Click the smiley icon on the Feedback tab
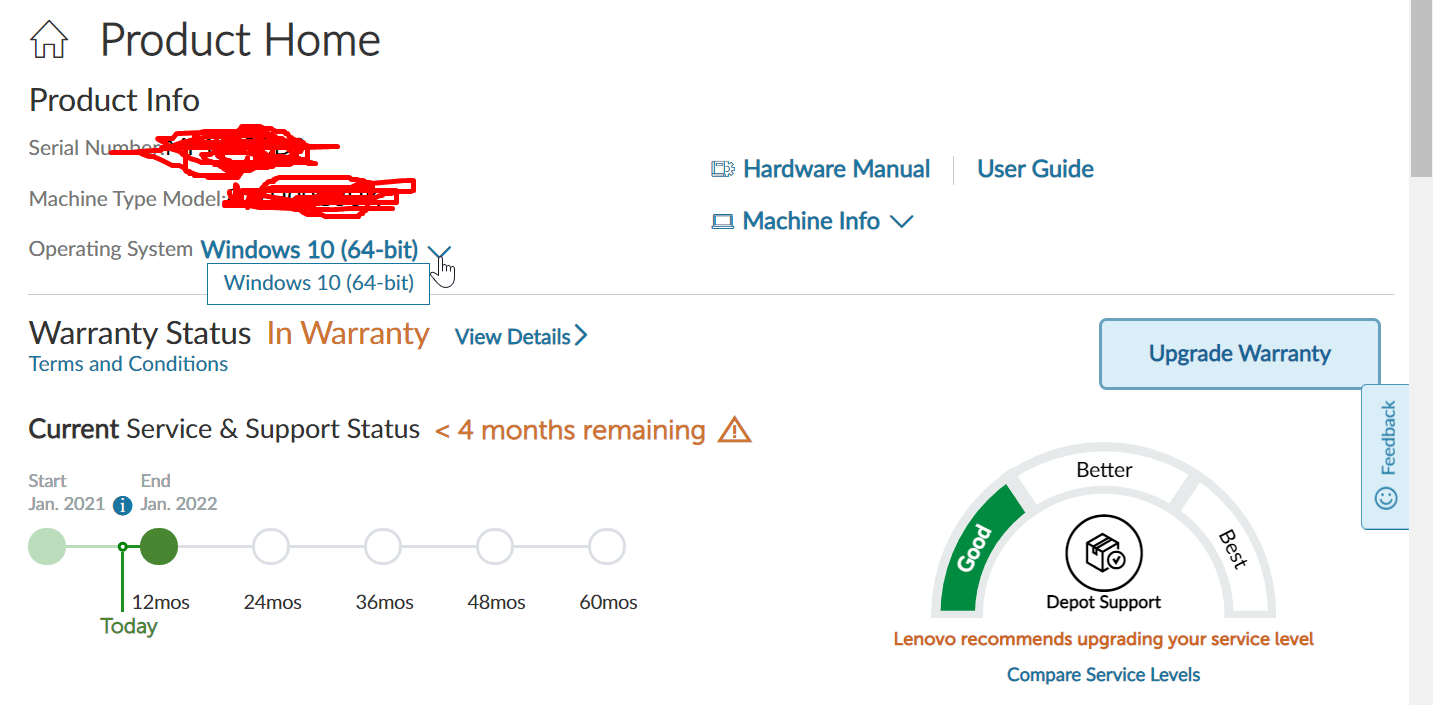 (x=1385, y=495)
